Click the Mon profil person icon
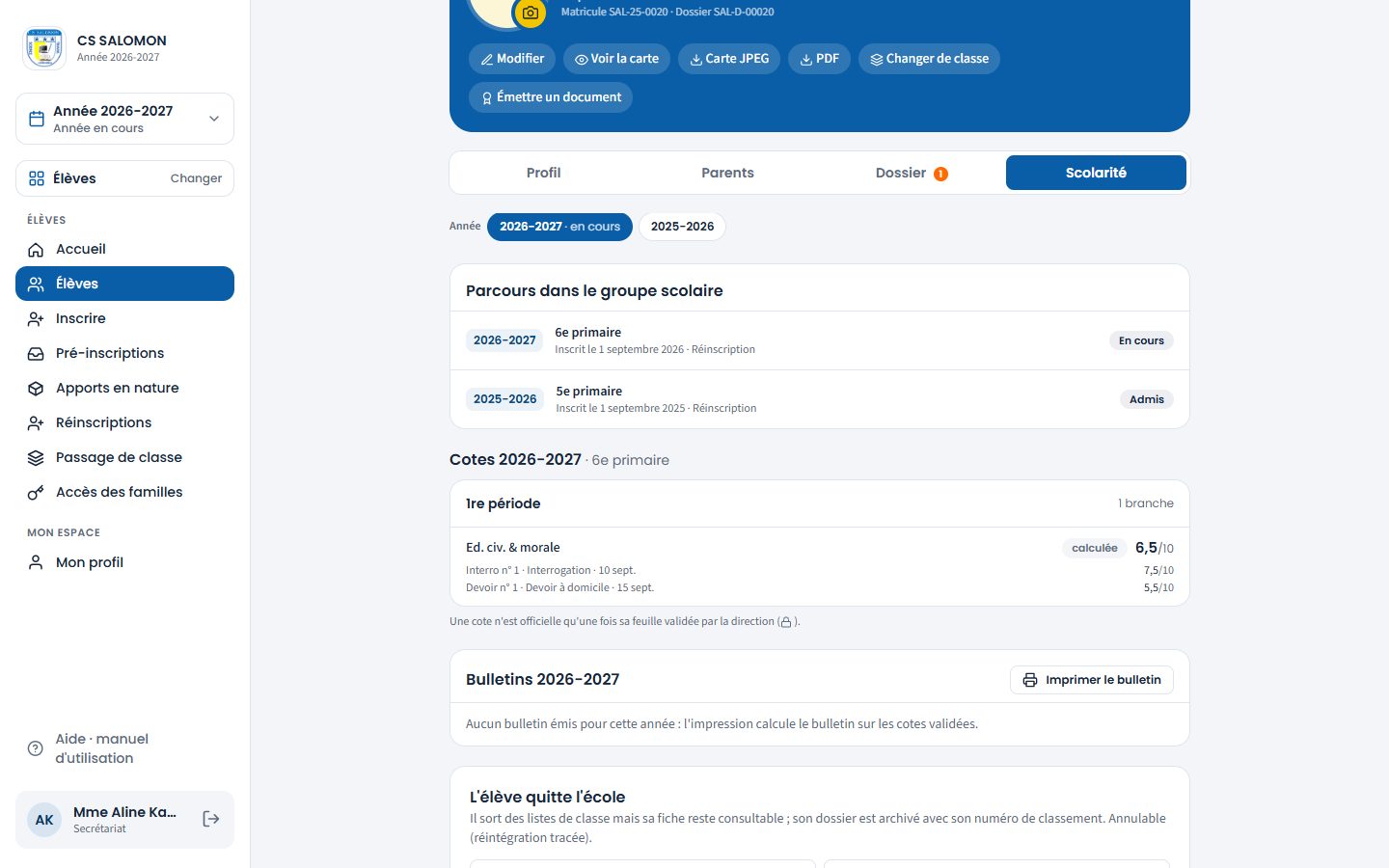This screenshot has width=1389, height=868. click(x=36, y=562)
